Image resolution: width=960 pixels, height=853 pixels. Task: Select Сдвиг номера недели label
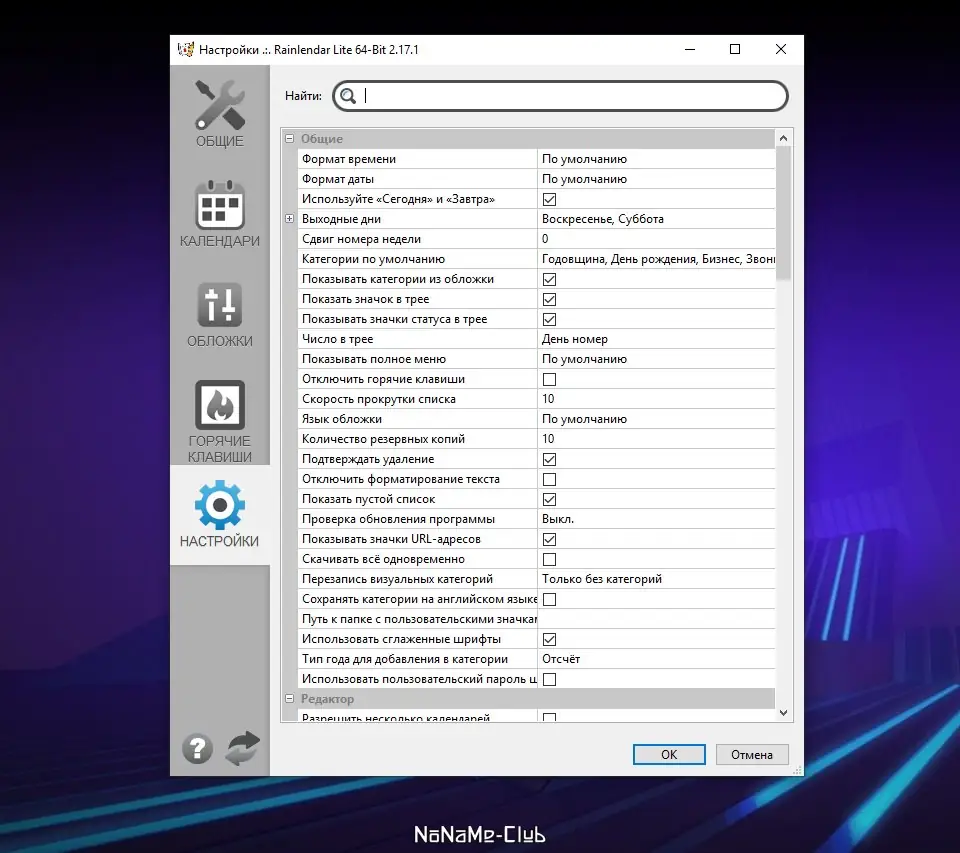(361, 239)
